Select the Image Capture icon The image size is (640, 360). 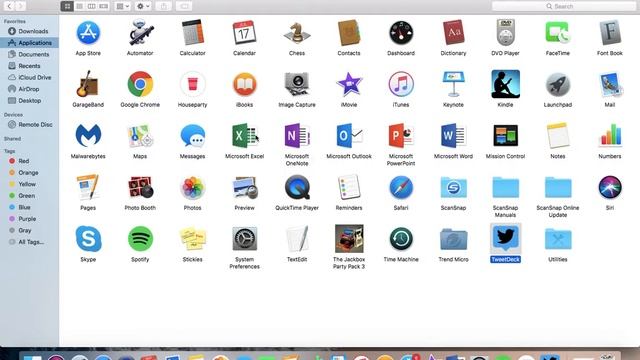click(x=297, y=84)
